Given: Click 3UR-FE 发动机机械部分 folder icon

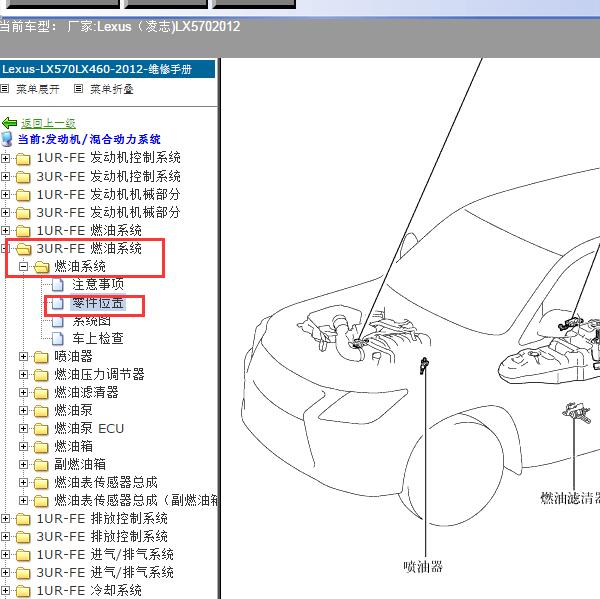Looking at the screenshot, I should pos(23,213).
